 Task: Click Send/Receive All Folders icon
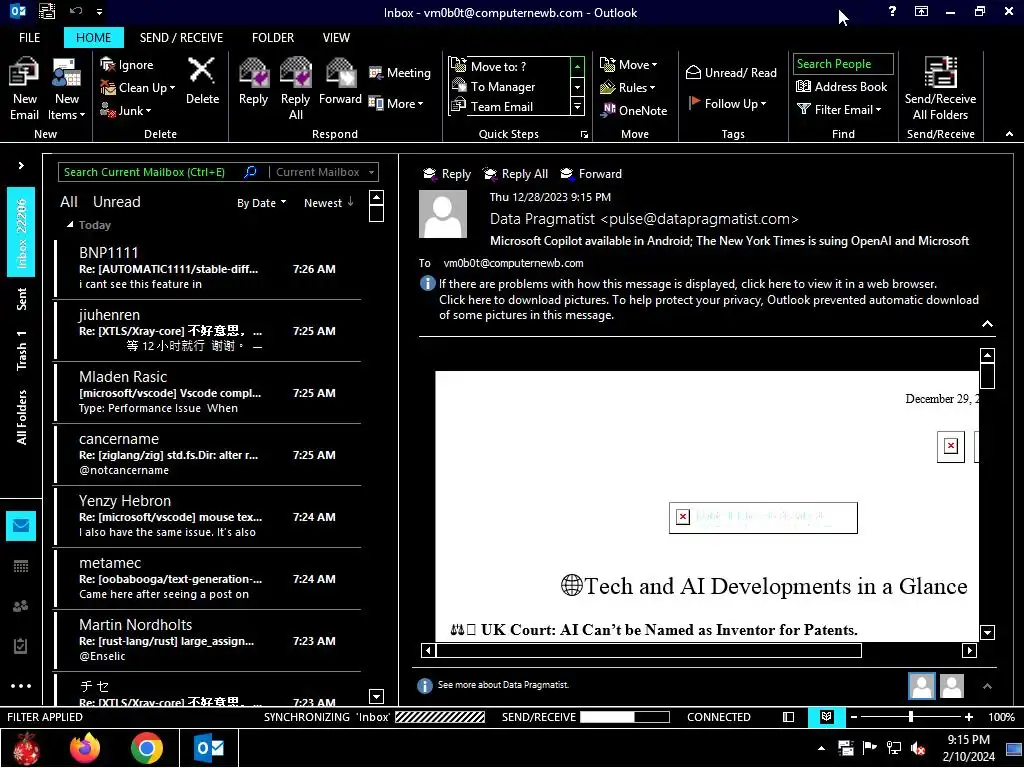tap(940, 72)
